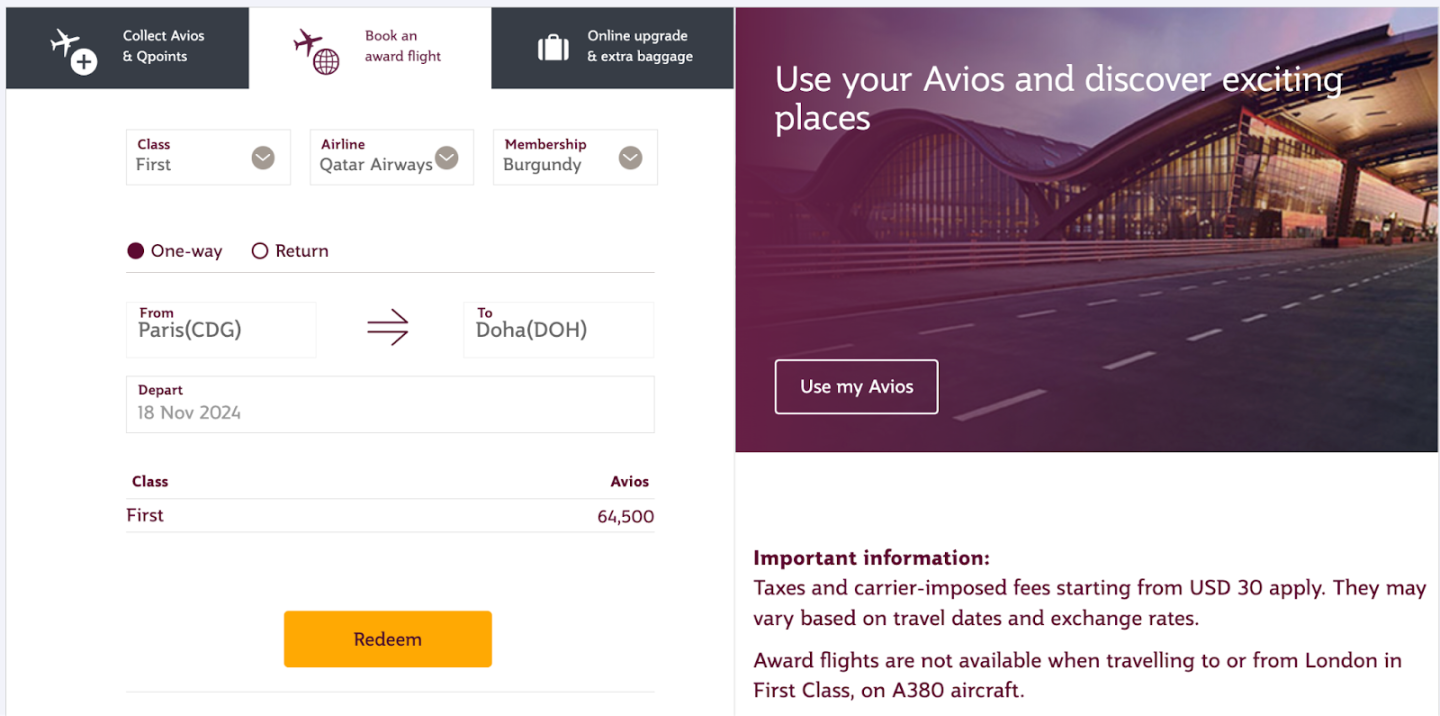Expand the Class dropdown showing First
Image resolution: width=1440 pixels, height=716 pixels.
tap(262, 158)
